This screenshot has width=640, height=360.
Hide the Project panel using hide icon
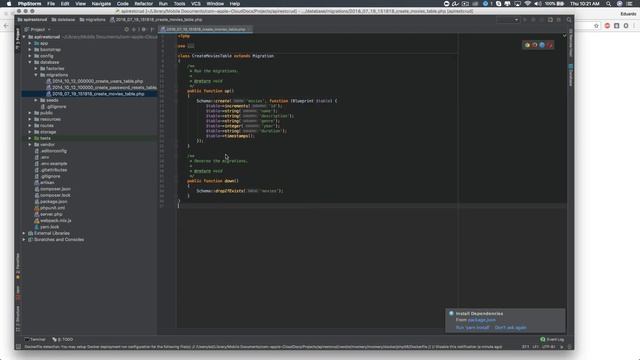tap(152, 29)
